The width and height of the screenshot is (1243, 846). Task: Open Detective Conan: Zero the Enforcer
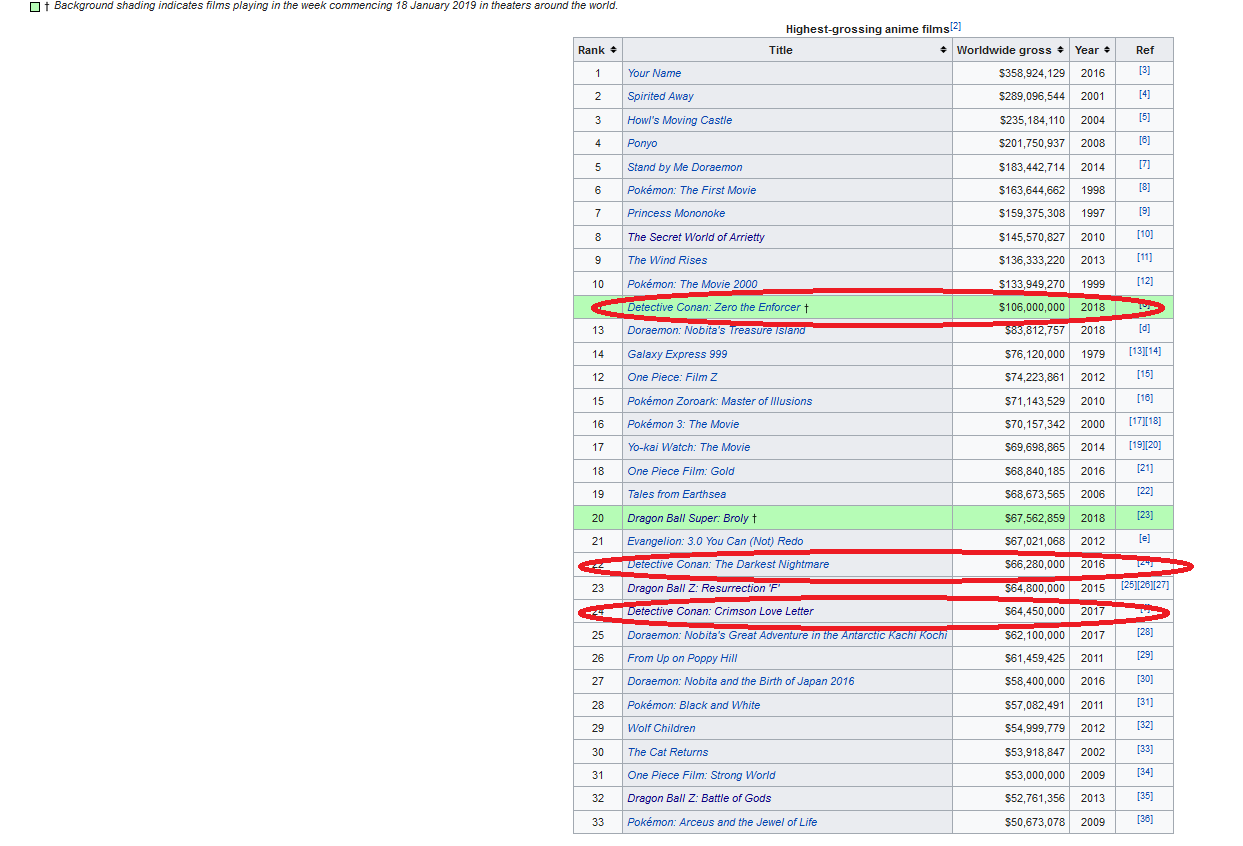tap(713, 307)
